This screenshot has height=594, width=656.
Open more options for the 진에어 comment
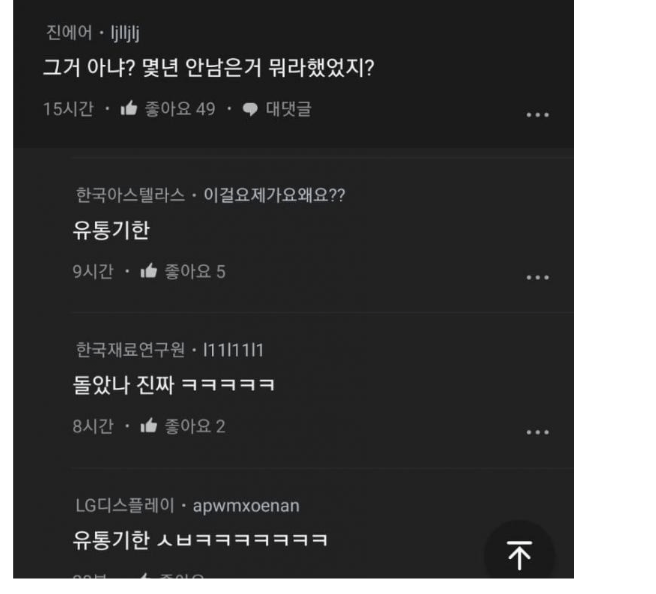[538, 115]
